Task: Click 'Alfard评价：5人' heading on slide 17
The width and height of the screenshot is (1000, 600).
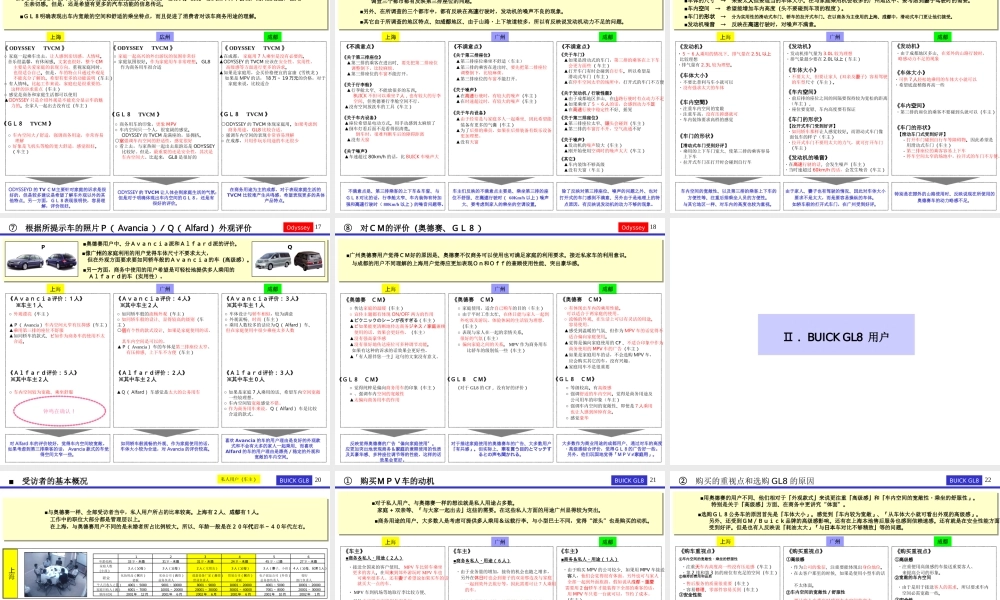Action: [x=43, y=372]
